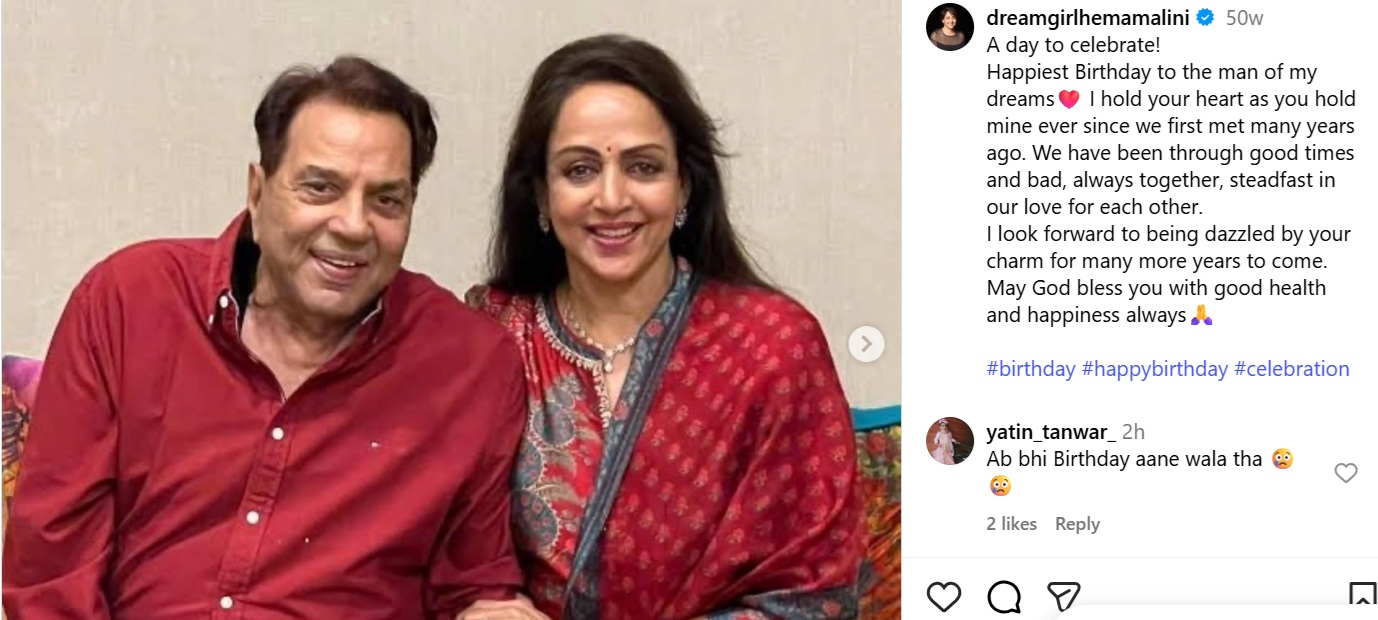
Task: Go to the next photo using the arrow
Action: pos(866,344)
